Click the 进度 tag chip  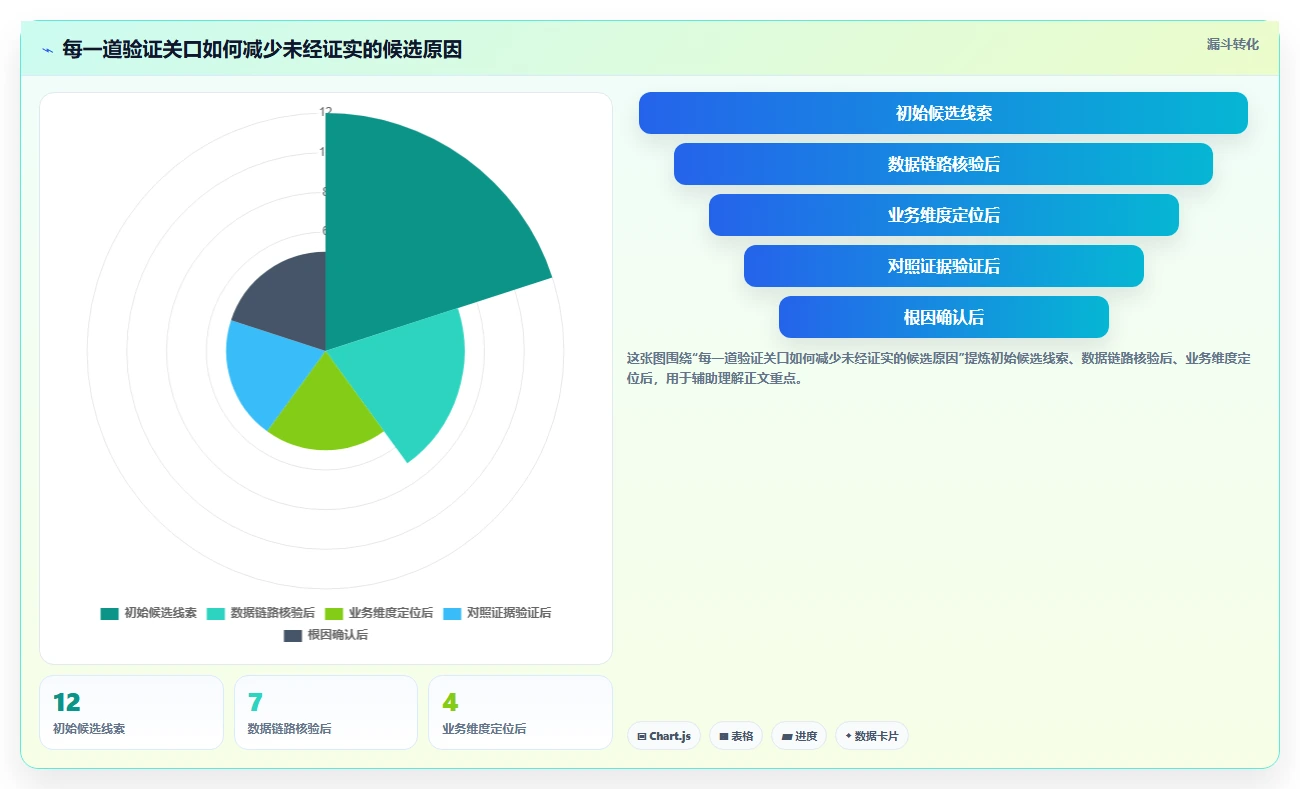(x=799, y=736)
